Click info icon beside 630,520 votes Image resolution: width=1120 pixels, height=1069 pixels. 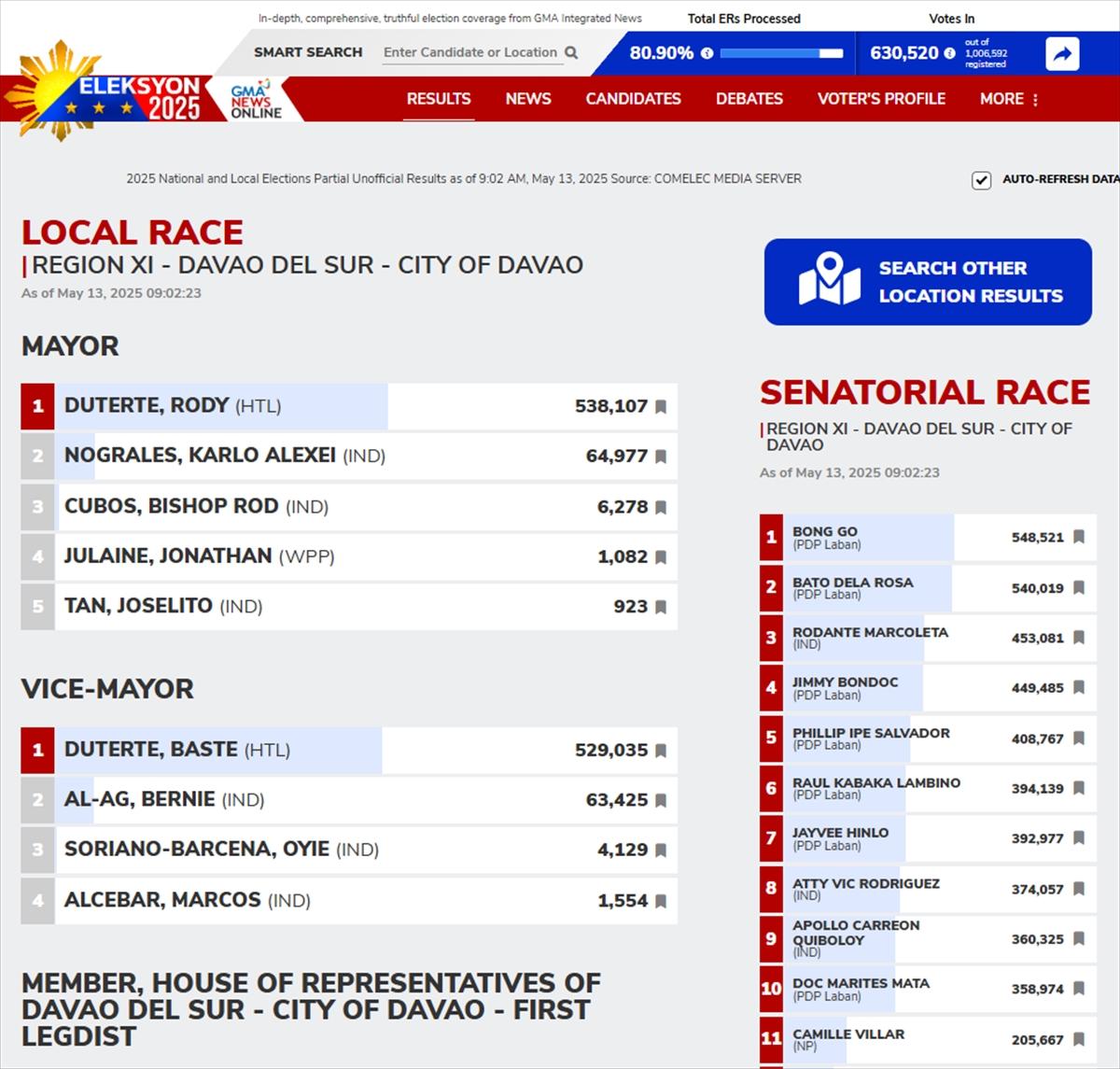[949, 53]
